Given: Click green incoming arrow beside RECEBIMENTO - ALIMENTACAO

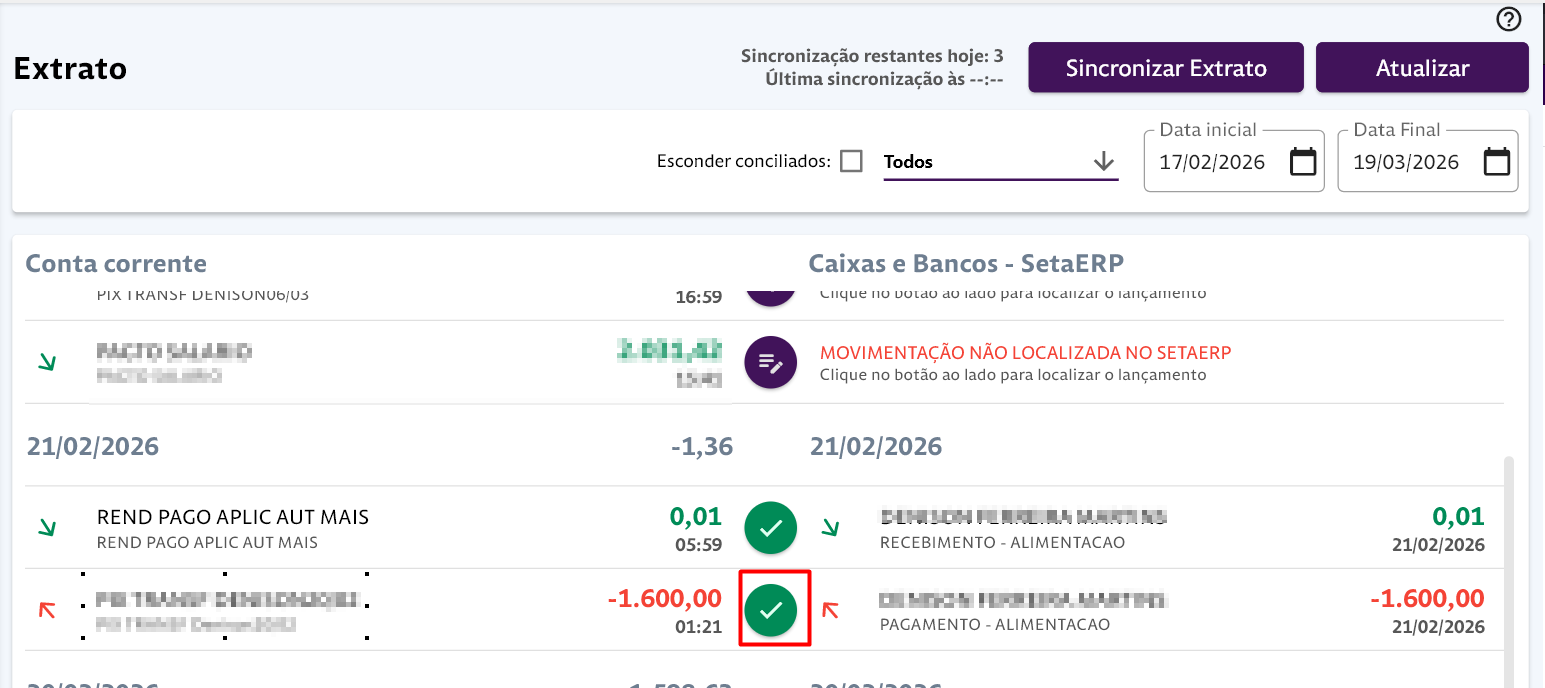Looking at the screenshot, I should [830, 527].
